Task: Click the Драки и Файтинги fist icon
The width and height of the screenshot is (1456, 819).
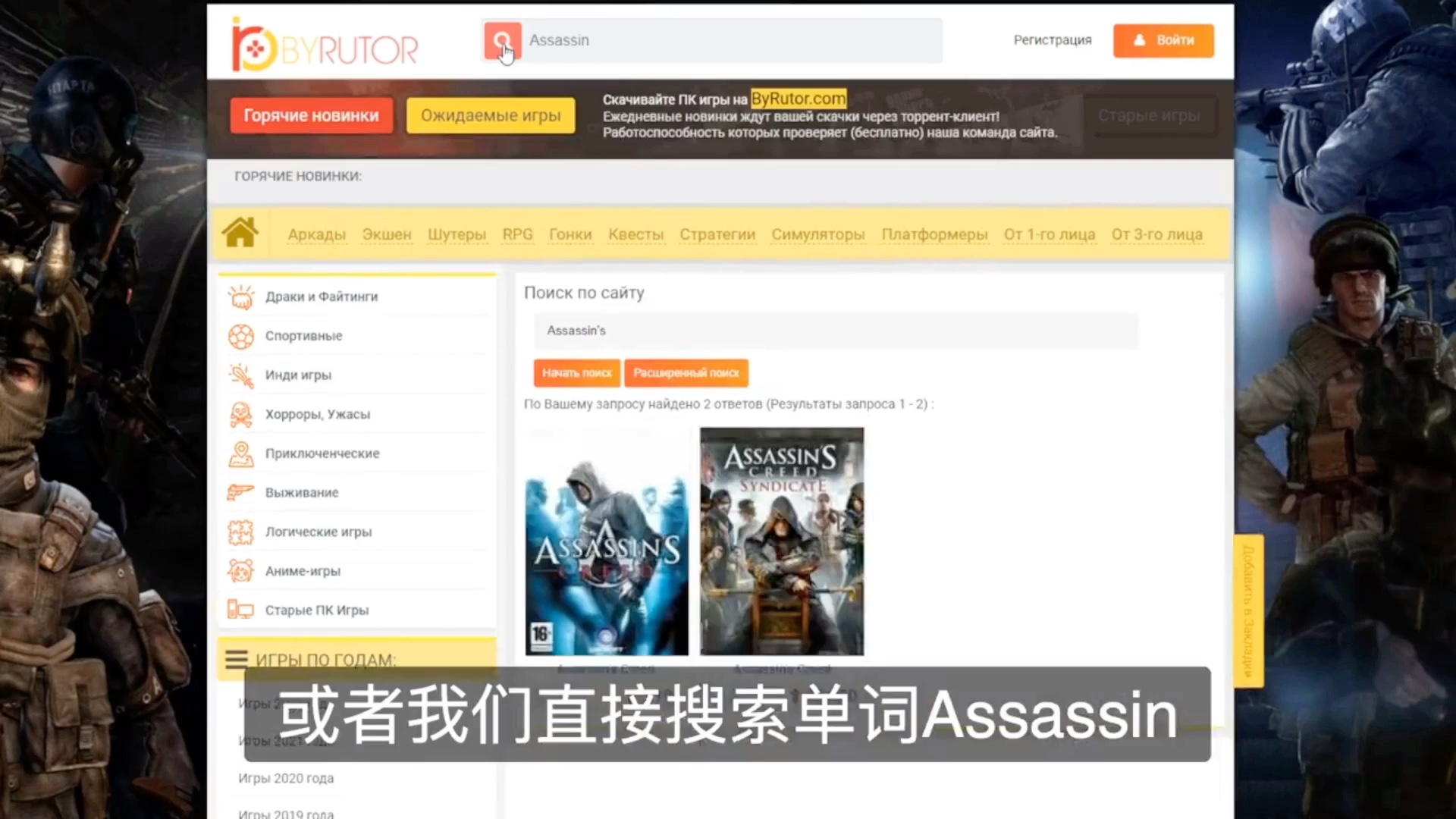Action: [241, 297]
